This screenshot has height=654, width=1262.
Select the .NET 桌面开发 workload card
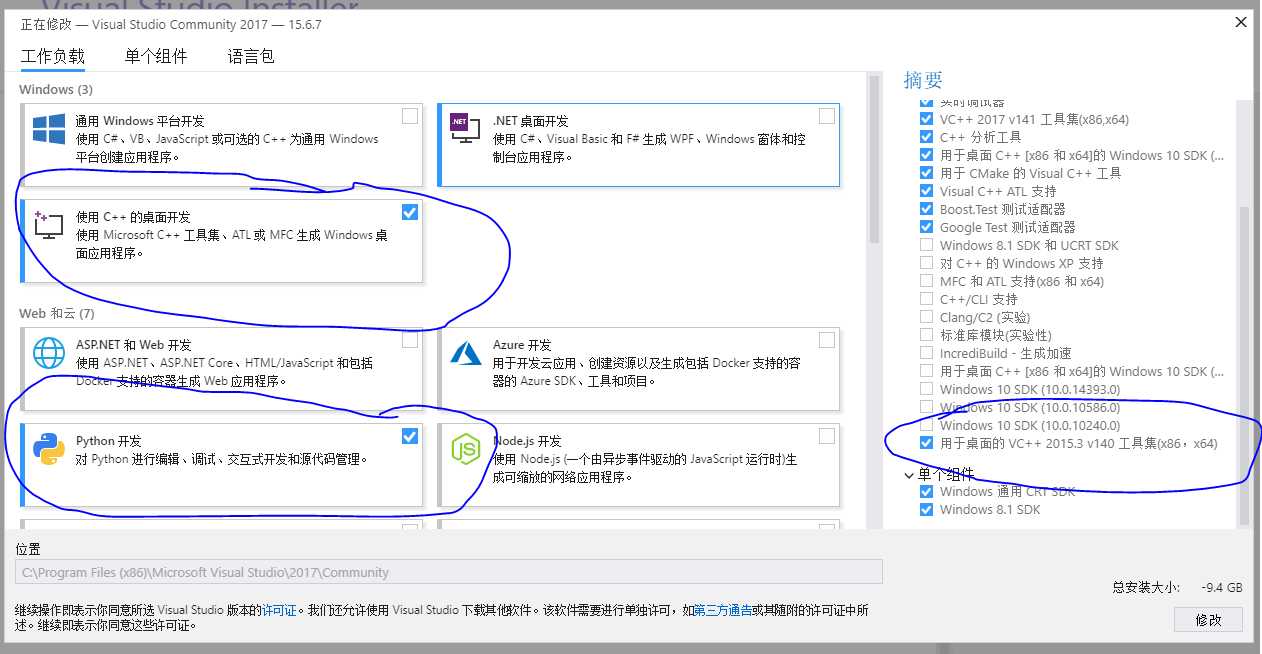(638, 145)
